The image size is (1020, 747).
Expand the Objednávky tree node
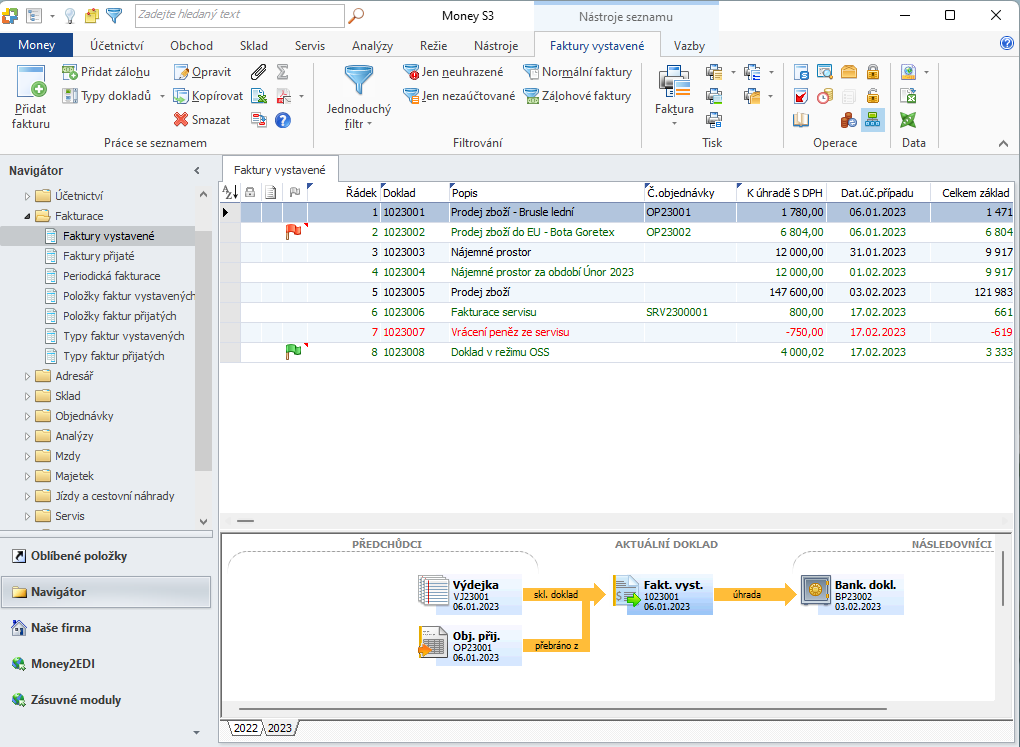pyautogui.click(x=27, y=416)
